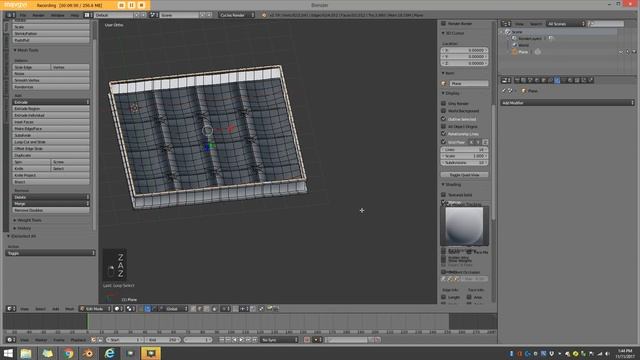Open the Window menu in the info header
640x360 pixels.
coord(58,15)
